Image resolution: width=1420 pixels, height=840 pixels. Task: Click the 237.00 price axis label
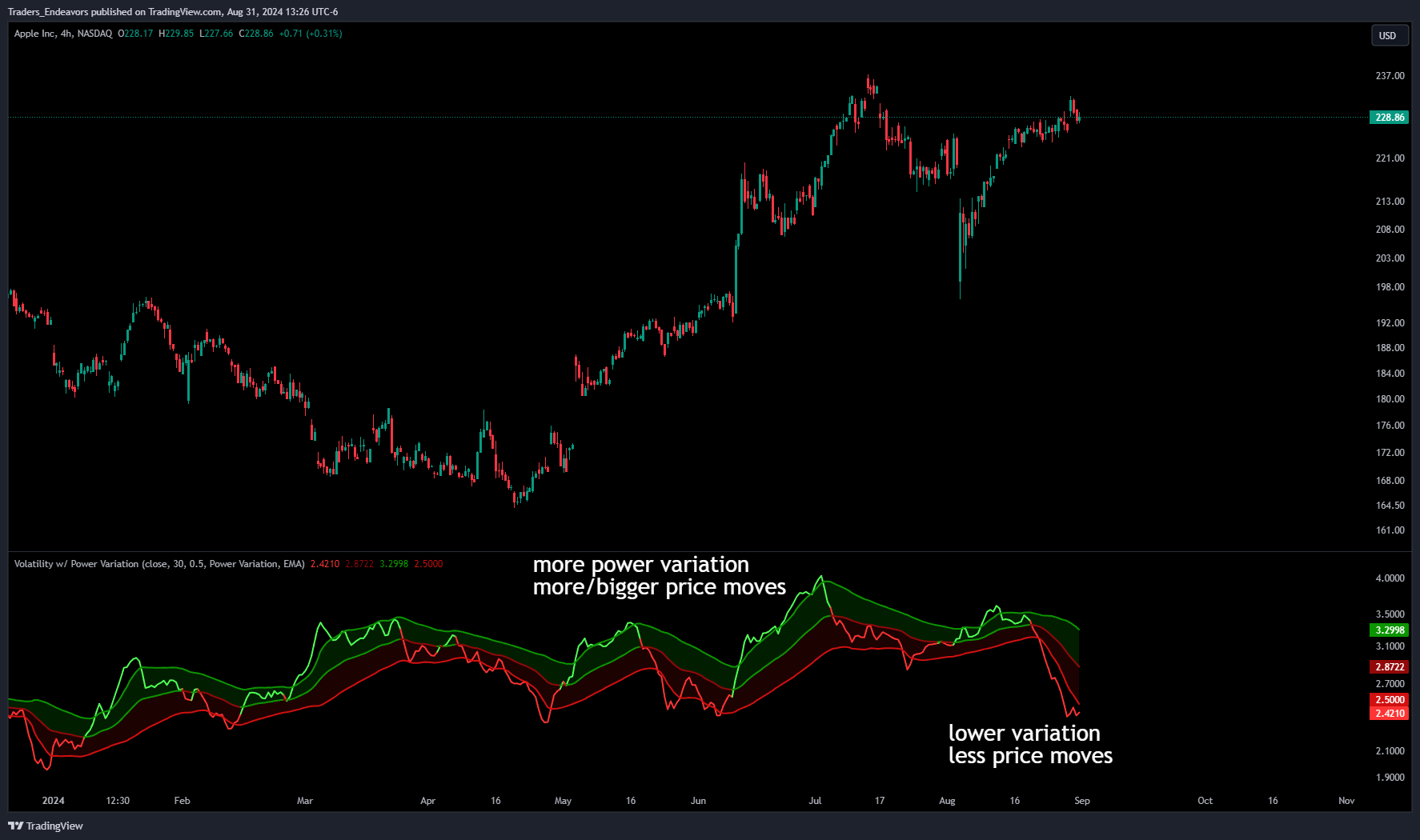point(1390,76)
